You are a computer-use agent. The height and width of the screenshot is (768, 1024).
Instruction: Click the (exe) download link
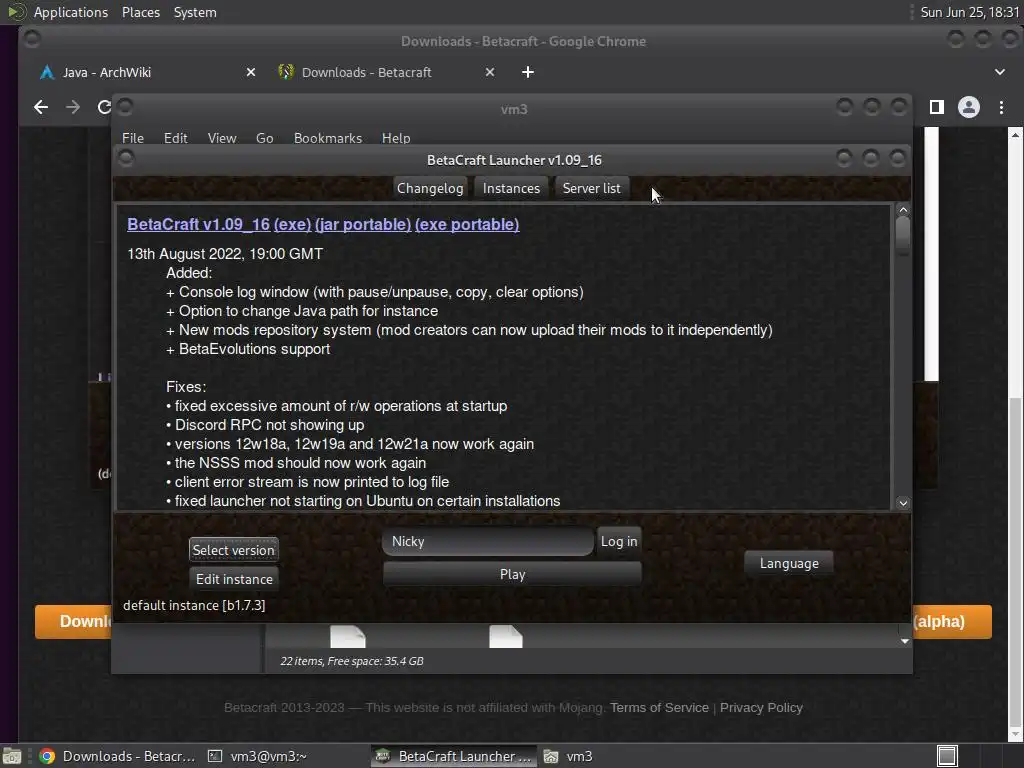pyautogui.click(x=293, y=225)
